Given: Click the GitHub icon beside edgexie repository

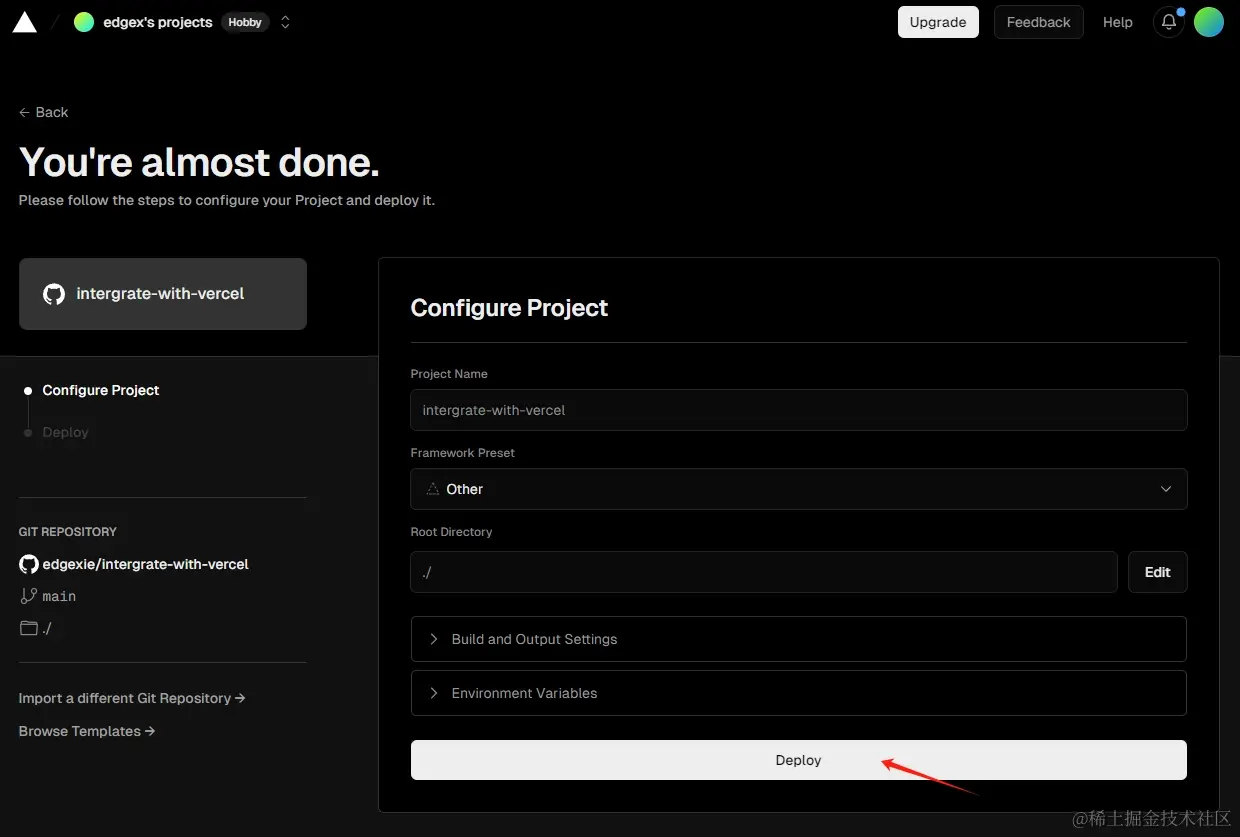Looking at the screenshot, I should 29,564.
